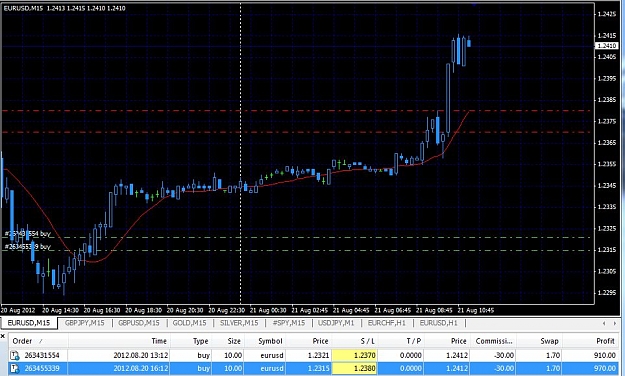625x376 pixels.
Task: Switch to the EURUSD,H1 chart tab
Action: (438, 323)
